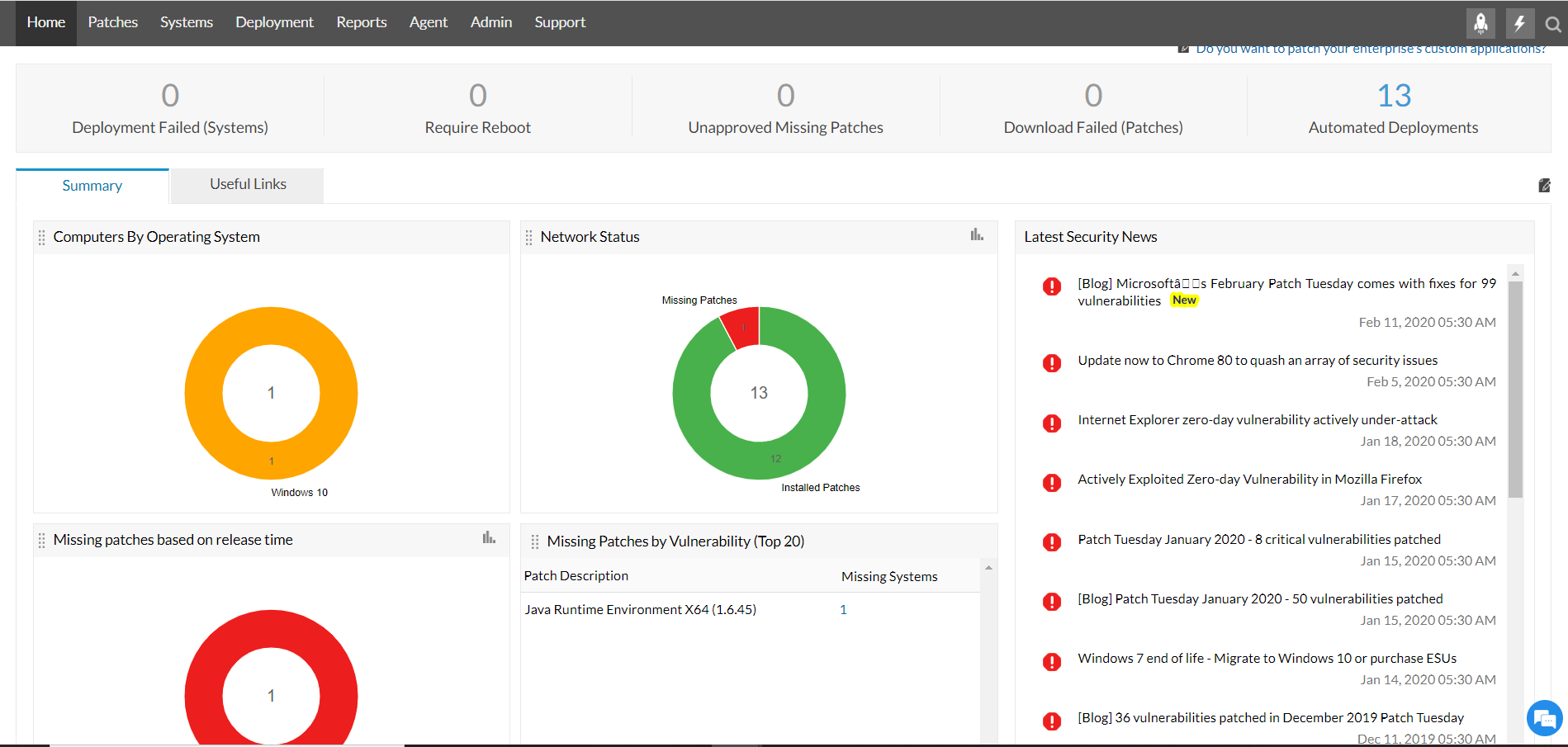The image size is (1568, 747).
Task: Open the 13 Automated Deployments count
Action: pyautogui.click(x=1394, y=96)
